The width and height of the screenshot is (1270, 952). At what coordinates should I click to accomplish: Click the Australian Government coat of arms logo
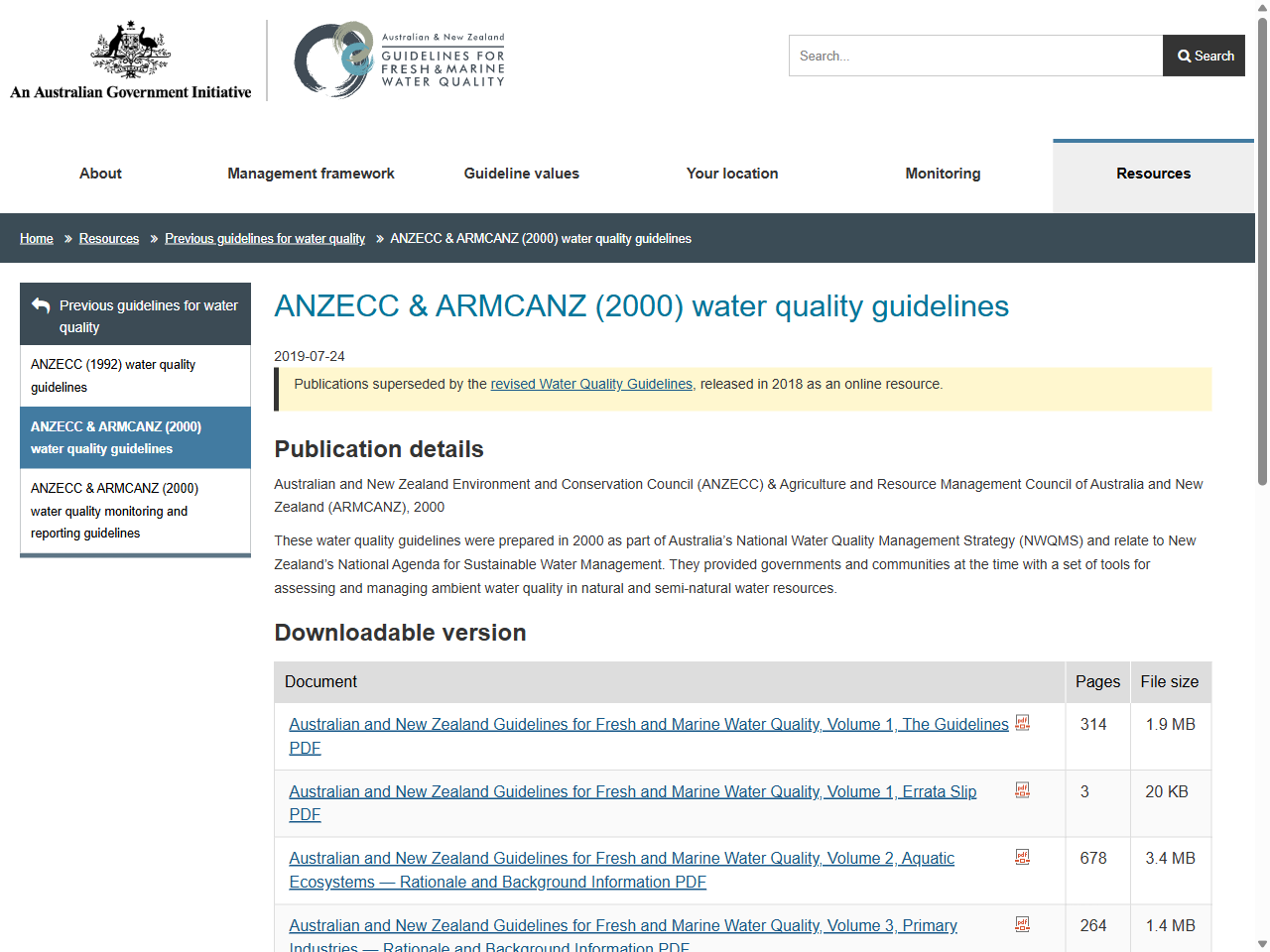pos(128,55)
